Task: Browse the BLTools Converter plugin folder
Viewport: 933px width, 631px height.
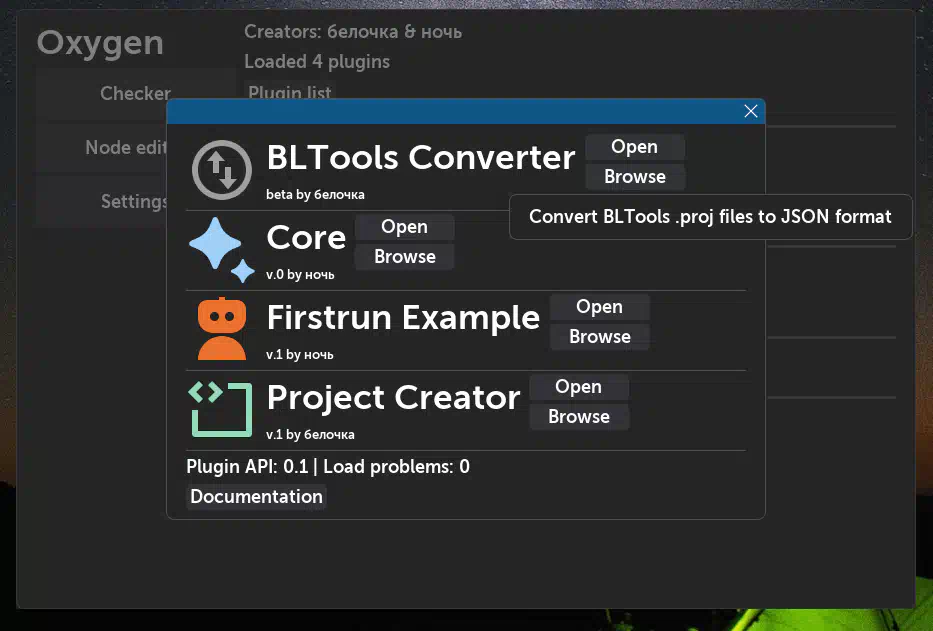Action: (x=635, y=177)
